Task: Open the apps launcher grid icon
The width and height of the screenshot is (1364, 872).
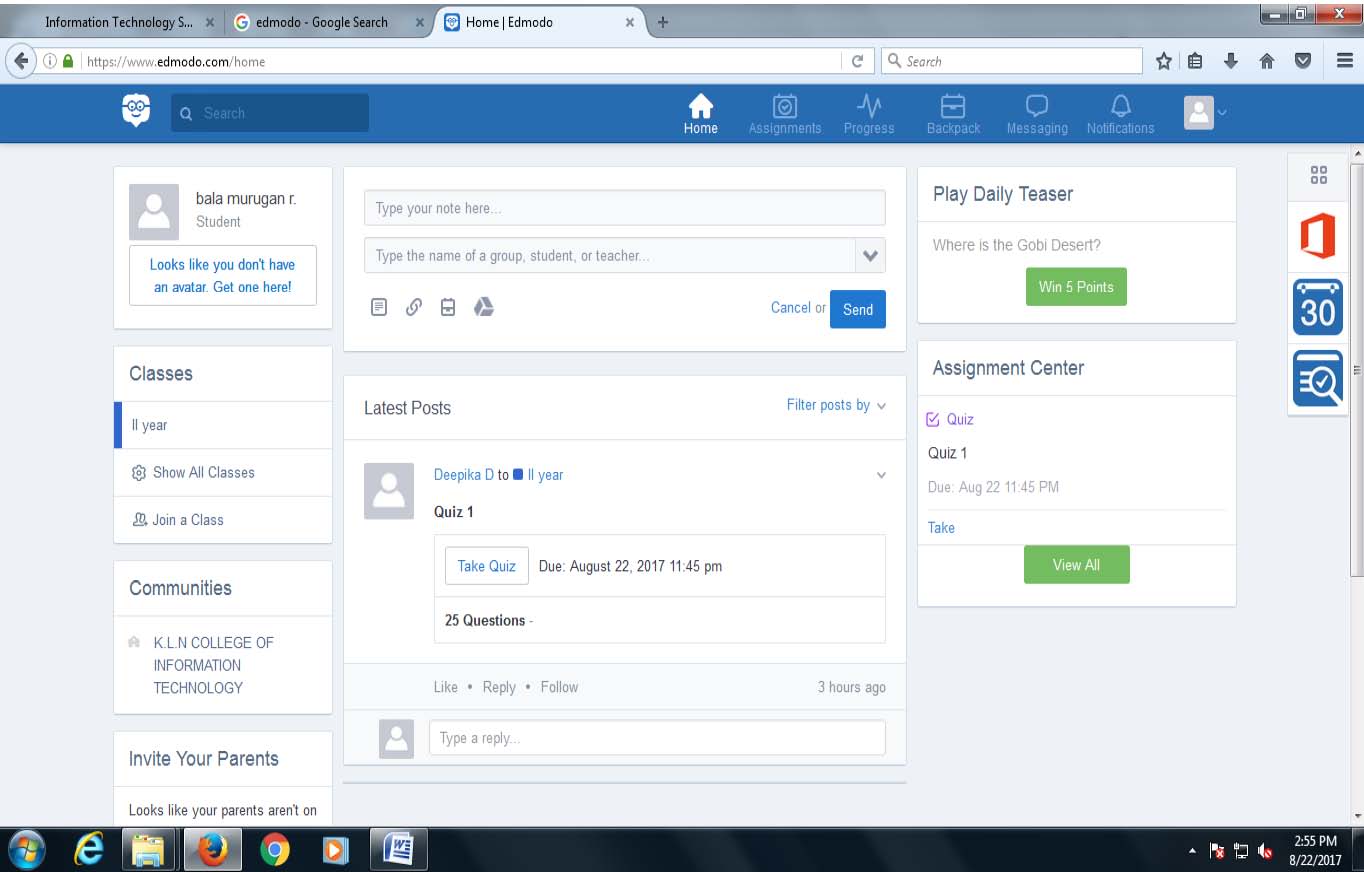Action: 1318,175
